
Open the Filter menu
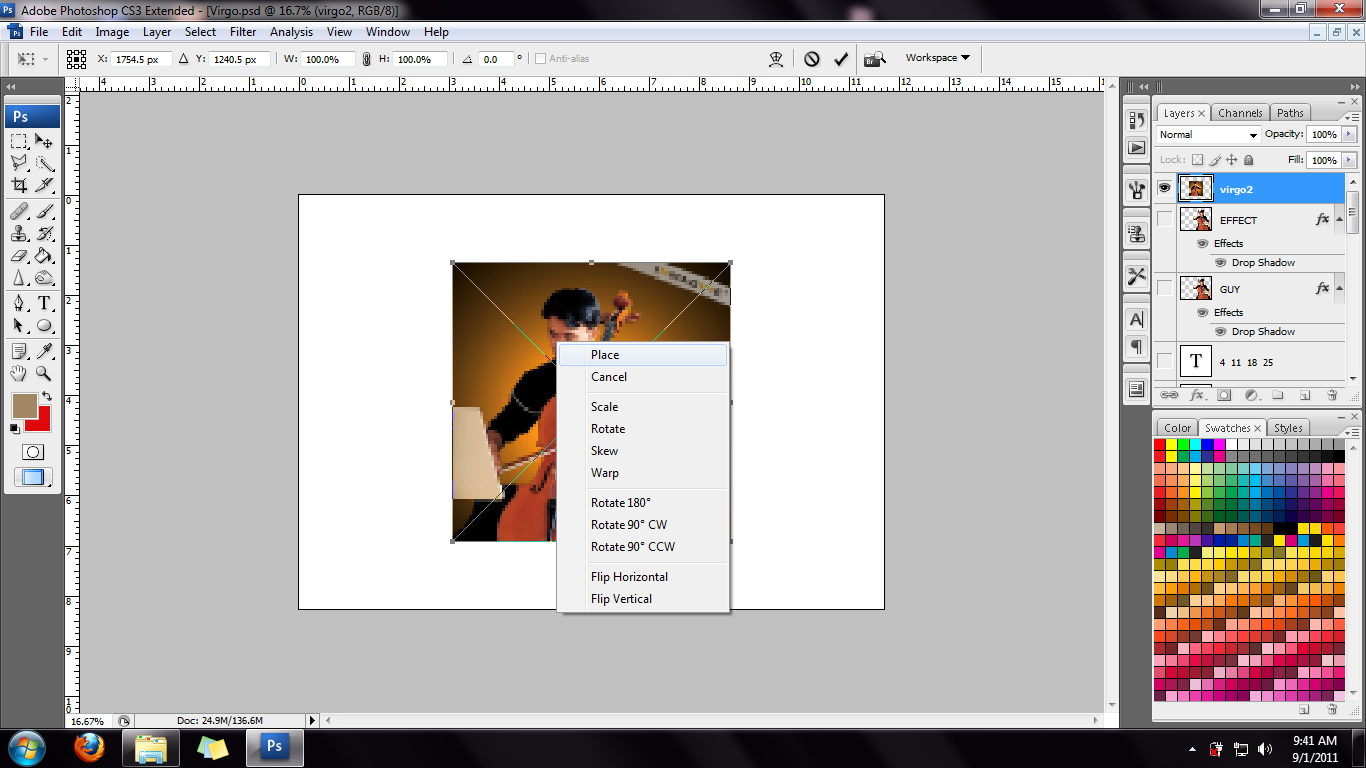click(x=243, y=32)
